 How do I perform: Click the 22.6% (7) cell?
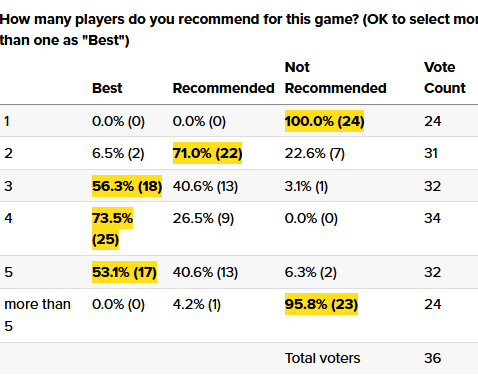(315, 153)
